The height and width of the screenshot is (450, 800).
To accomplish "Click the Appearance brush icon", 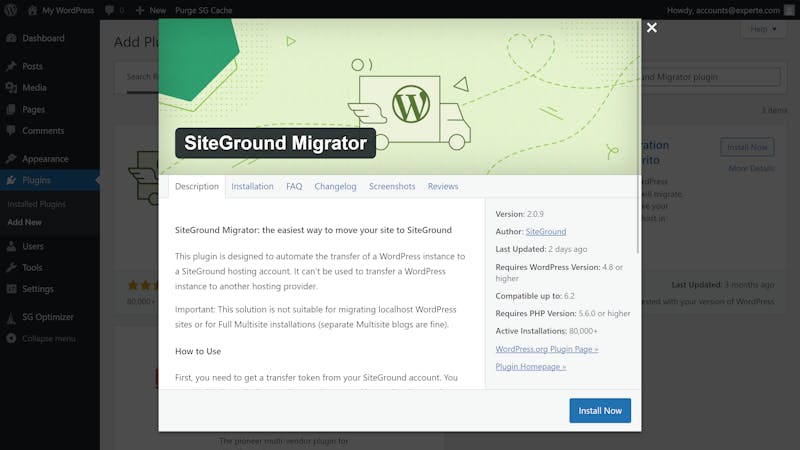I will click(11, 159).
